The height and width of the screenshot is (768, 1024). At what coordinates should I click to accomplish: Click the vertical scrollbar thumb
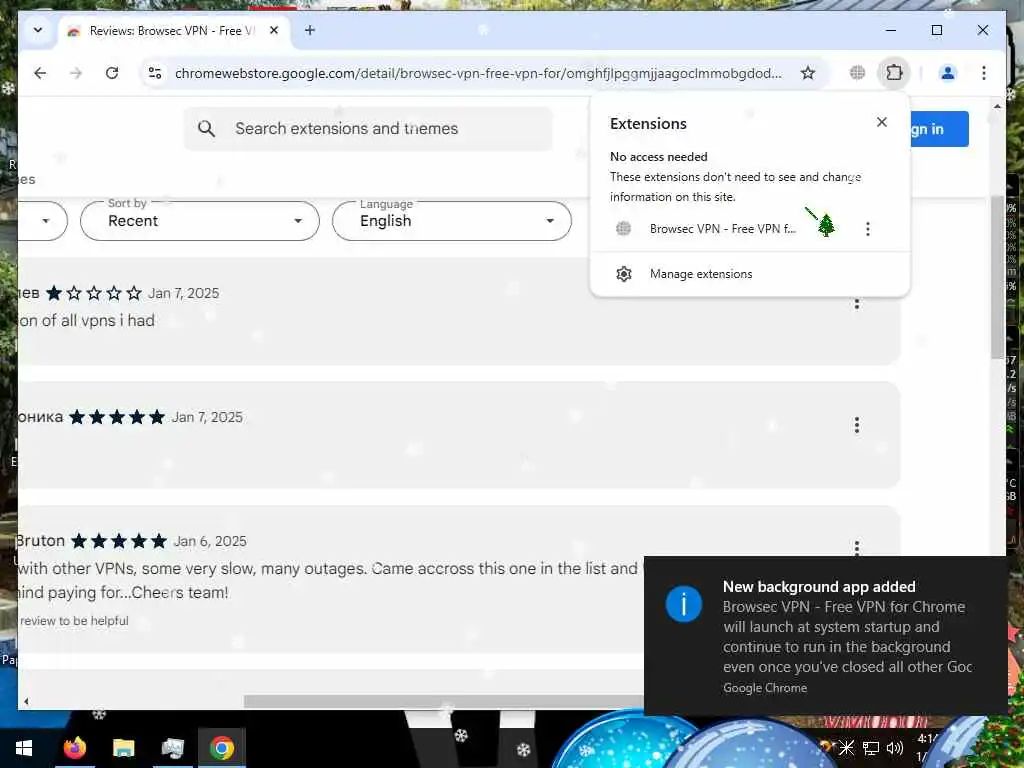click(997, 276)
